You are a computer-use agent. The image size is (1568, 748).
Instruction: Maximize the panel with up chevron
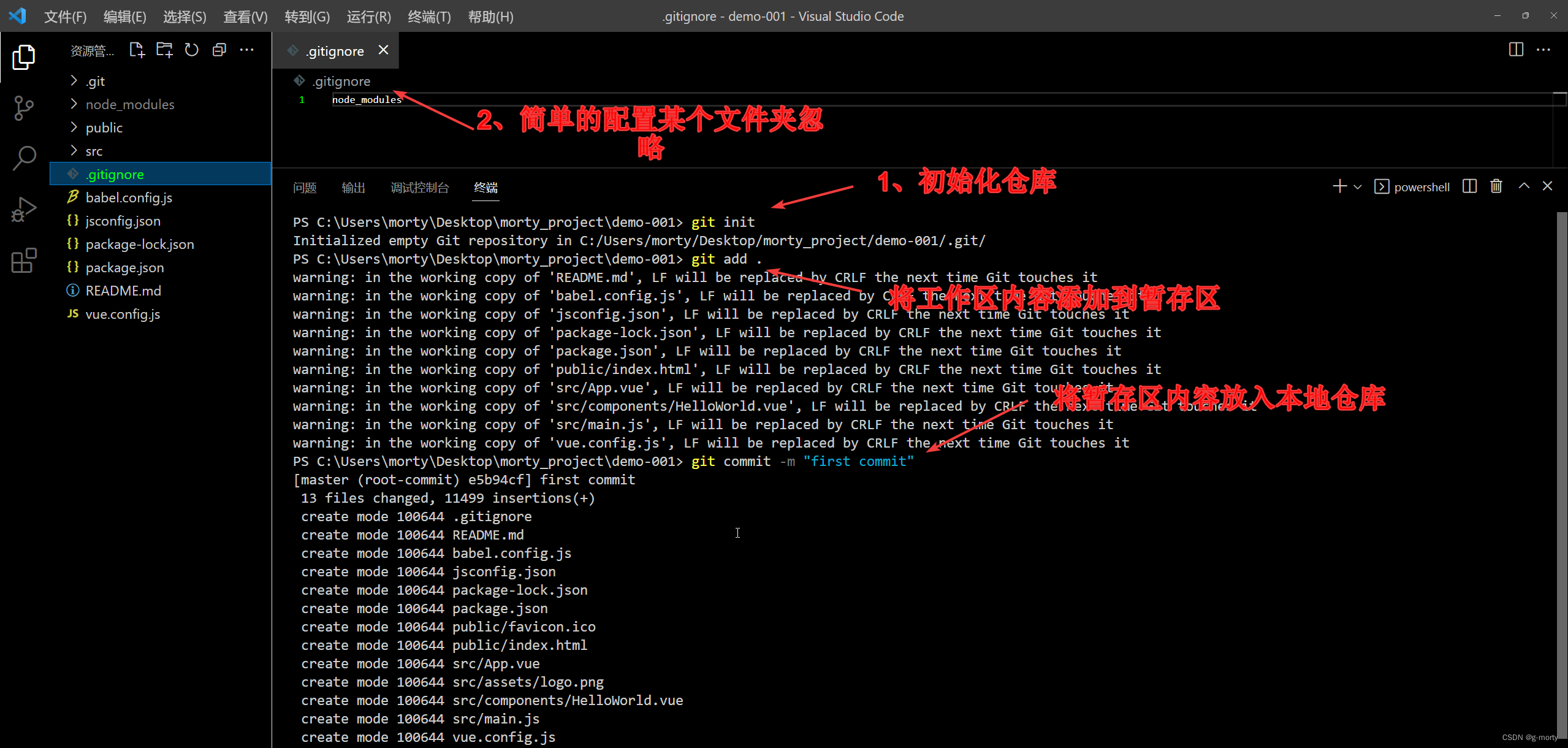click(x=1524, y=186)
